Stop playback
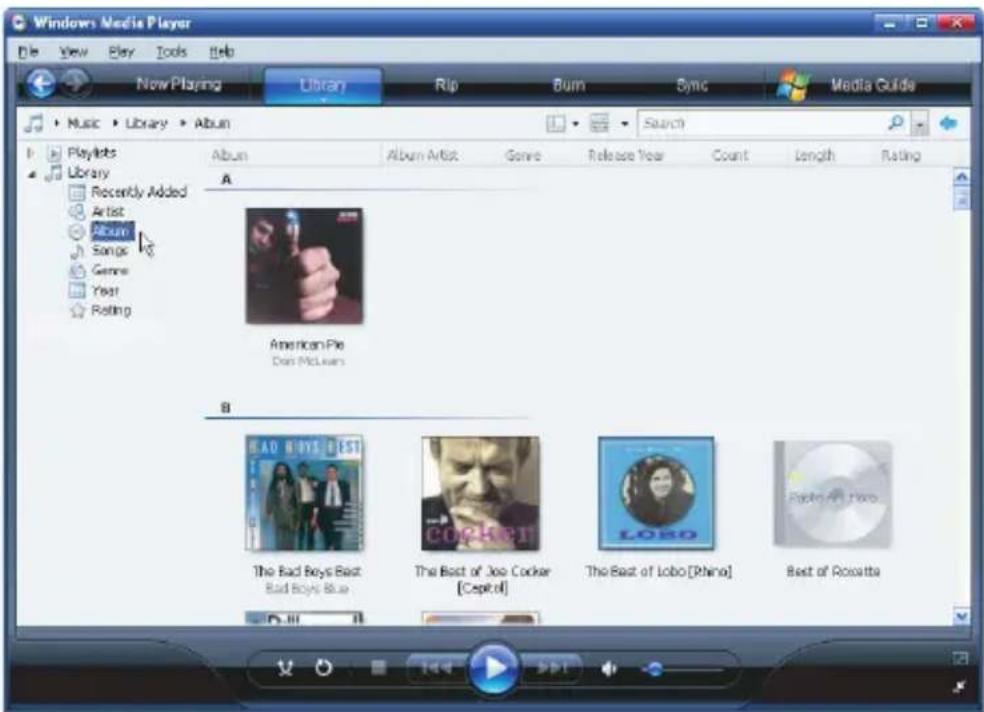This screenshot has height=712, width=984. click(378, 667)
